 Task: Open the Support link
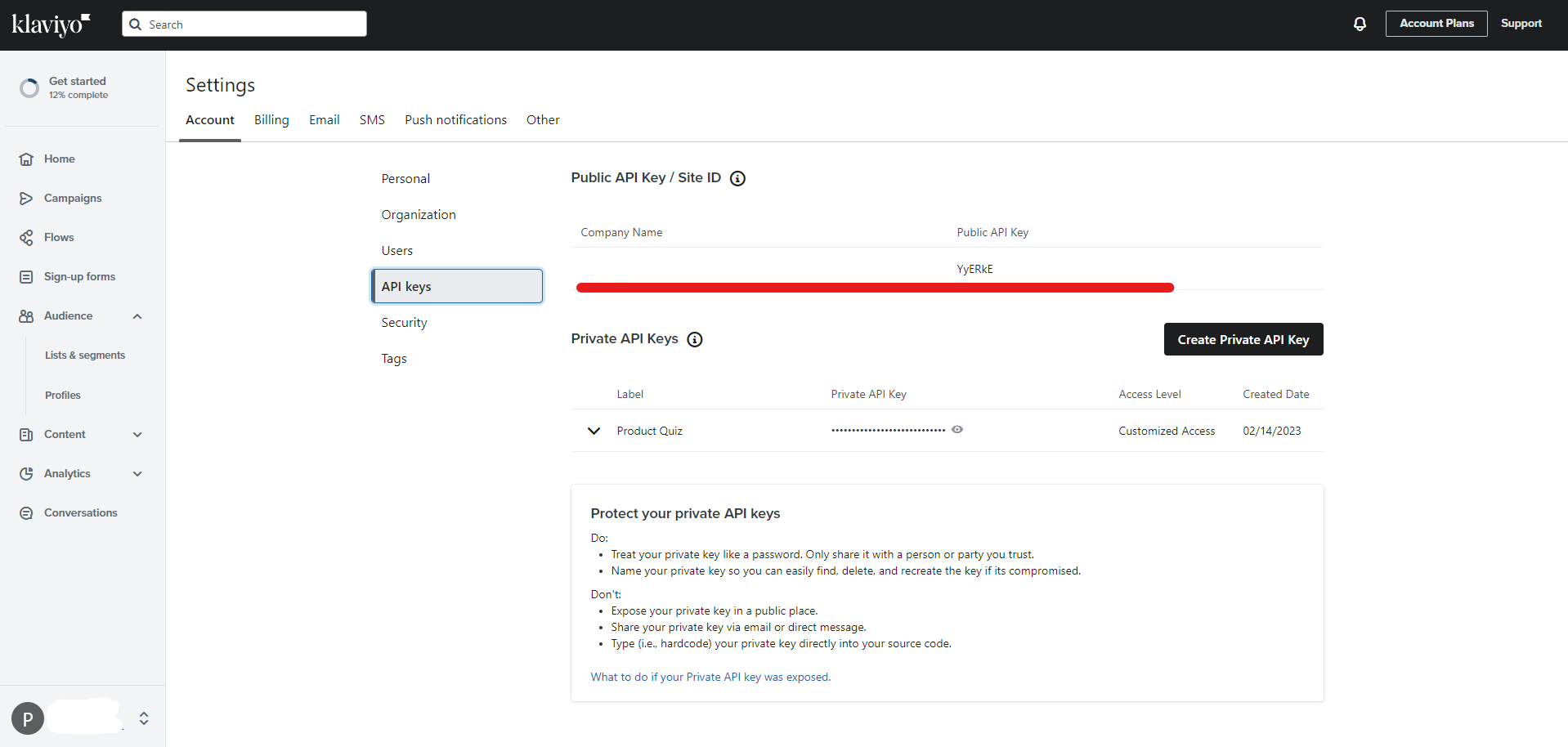tap(1521, 24)
